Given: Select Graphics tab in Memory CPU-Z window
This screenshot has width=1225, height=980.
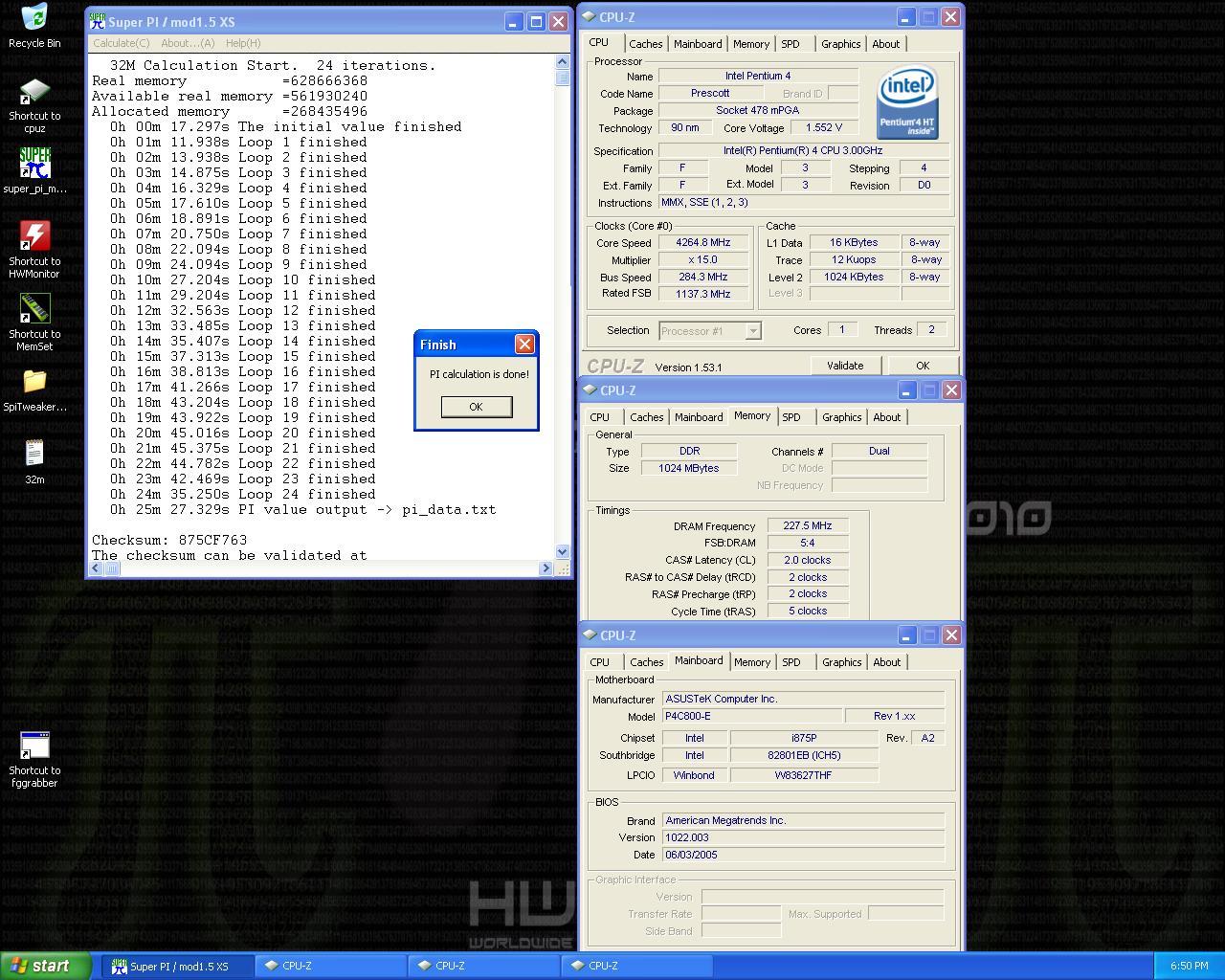Looking at the screenshot, I should coord(842,417).
